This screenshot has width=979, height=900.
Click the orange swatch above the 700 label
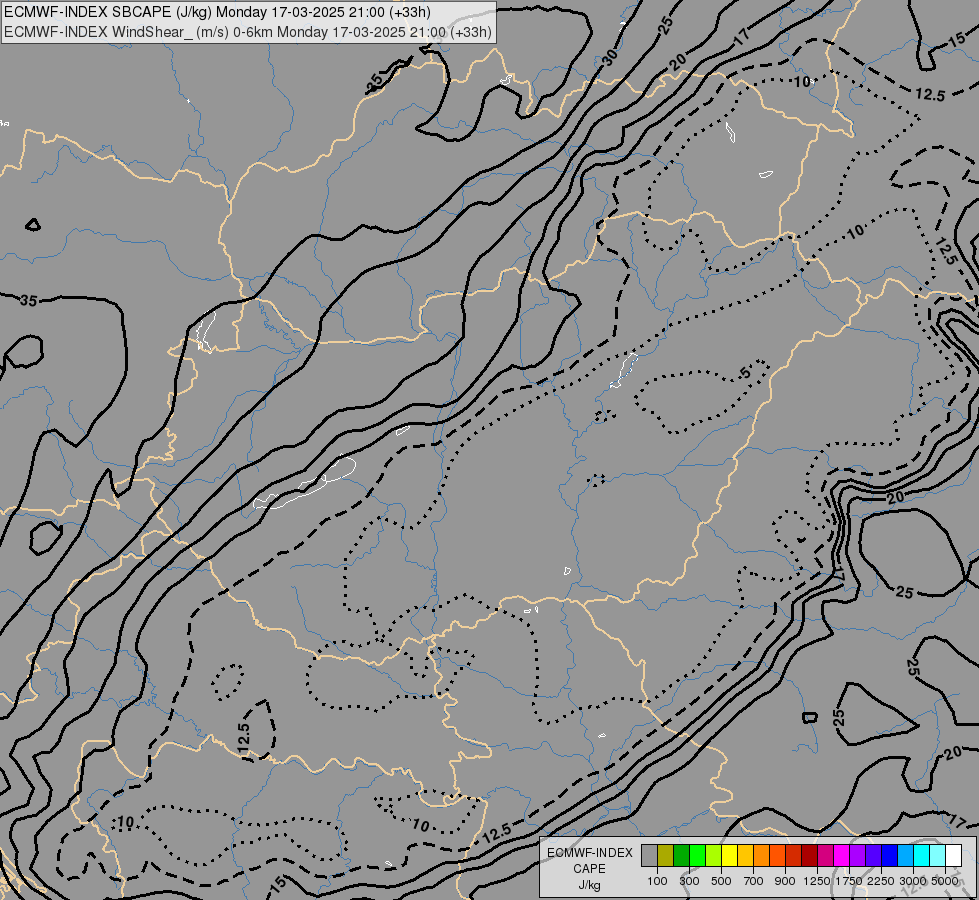[762, 856]
